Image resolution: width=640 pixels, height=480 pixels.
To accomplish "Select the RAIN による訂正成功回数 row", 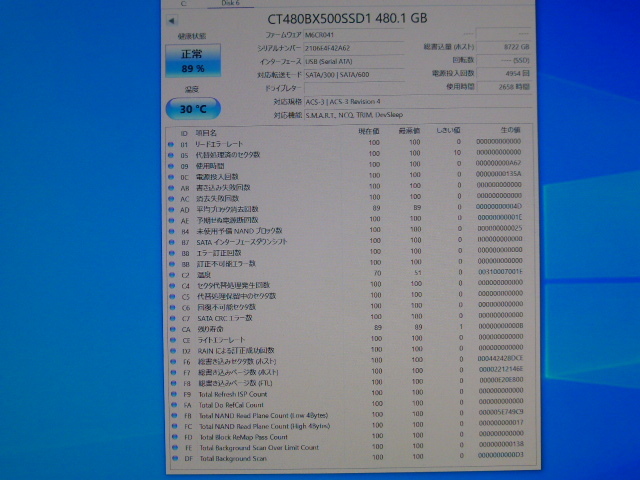I will point(348,350).
